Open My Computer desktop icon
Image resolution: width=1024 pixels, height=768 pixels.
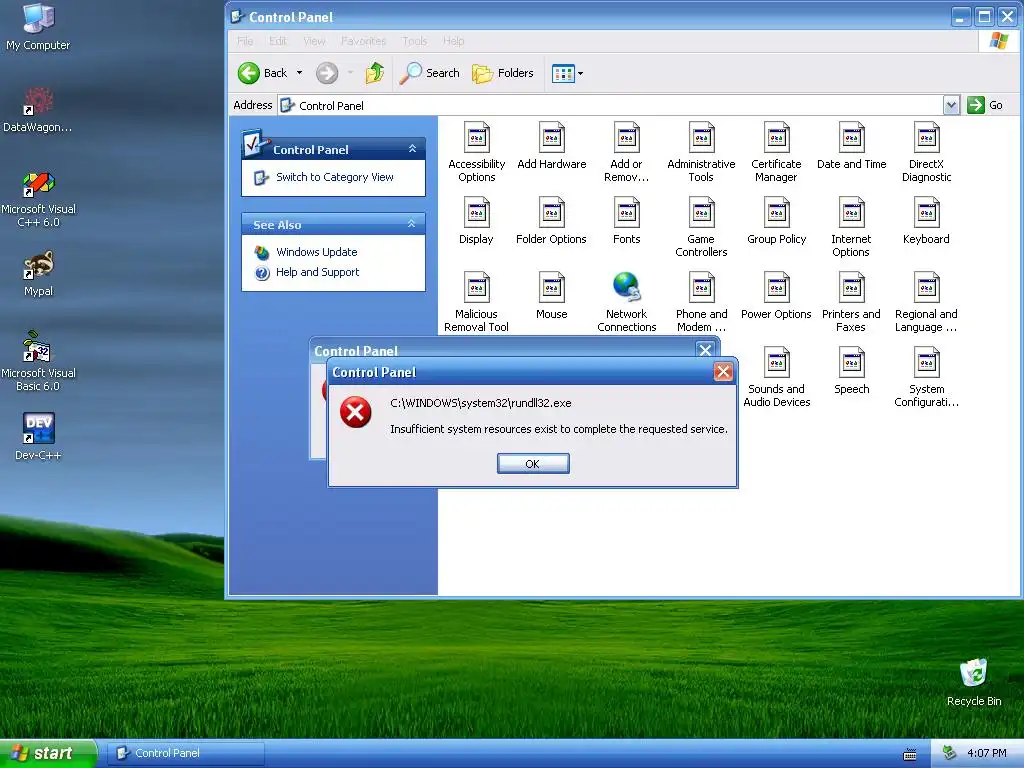coord(38,27)
